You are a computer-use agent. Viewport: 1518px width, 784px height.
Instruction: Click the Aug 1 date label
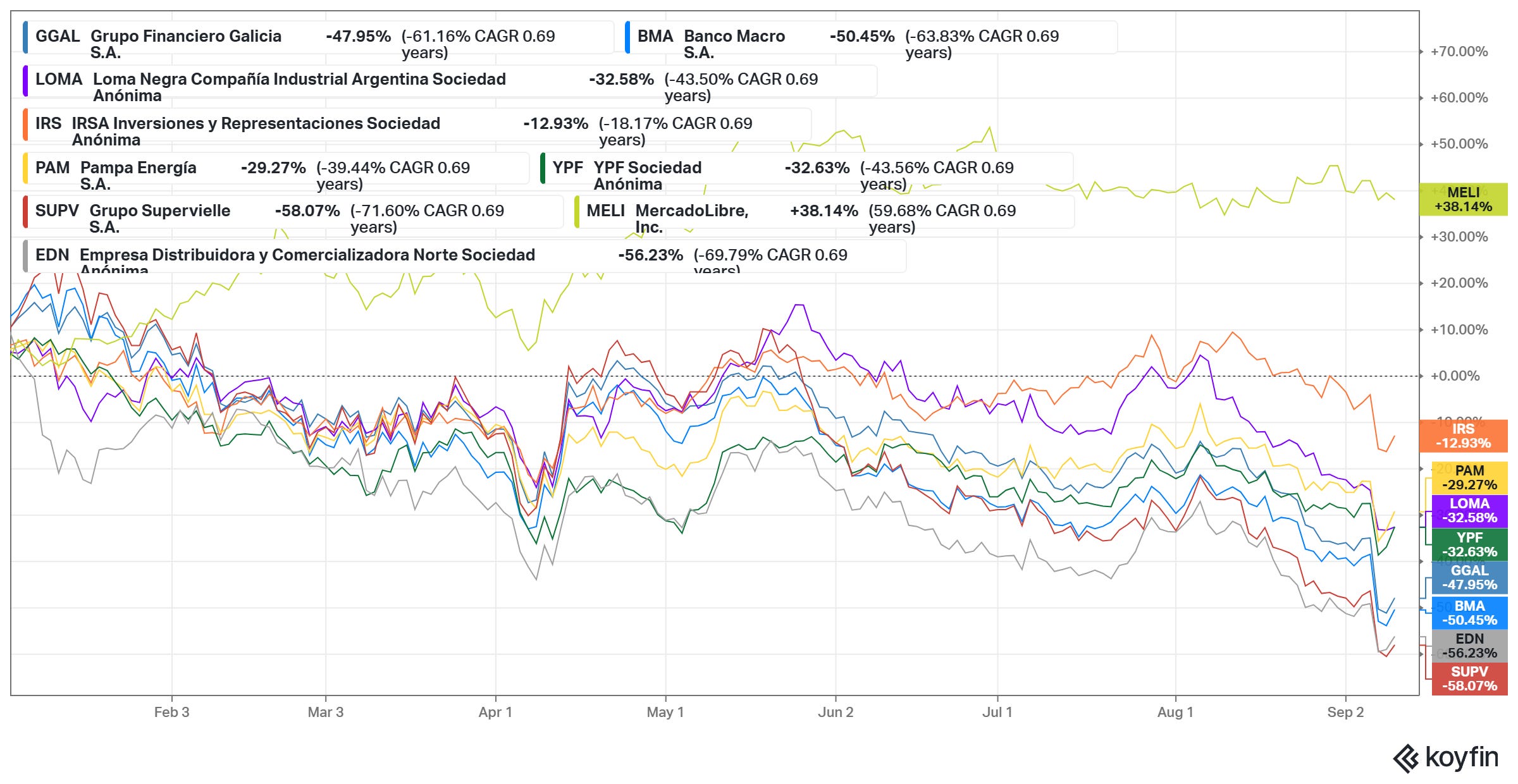point(1175,713)
